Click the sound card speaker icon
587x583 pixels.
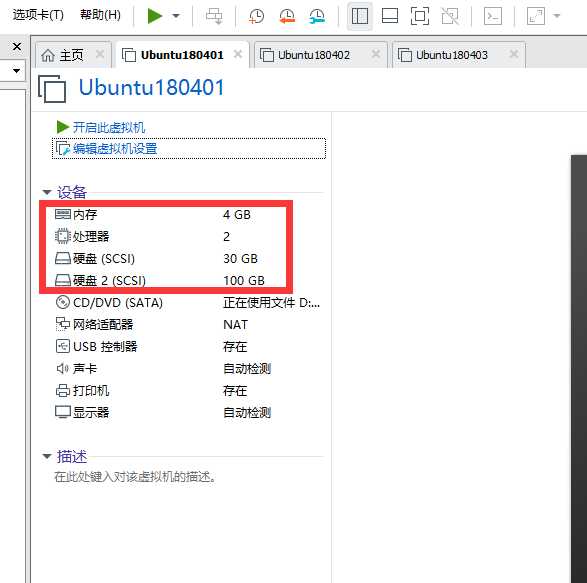[x=62, y=368]
